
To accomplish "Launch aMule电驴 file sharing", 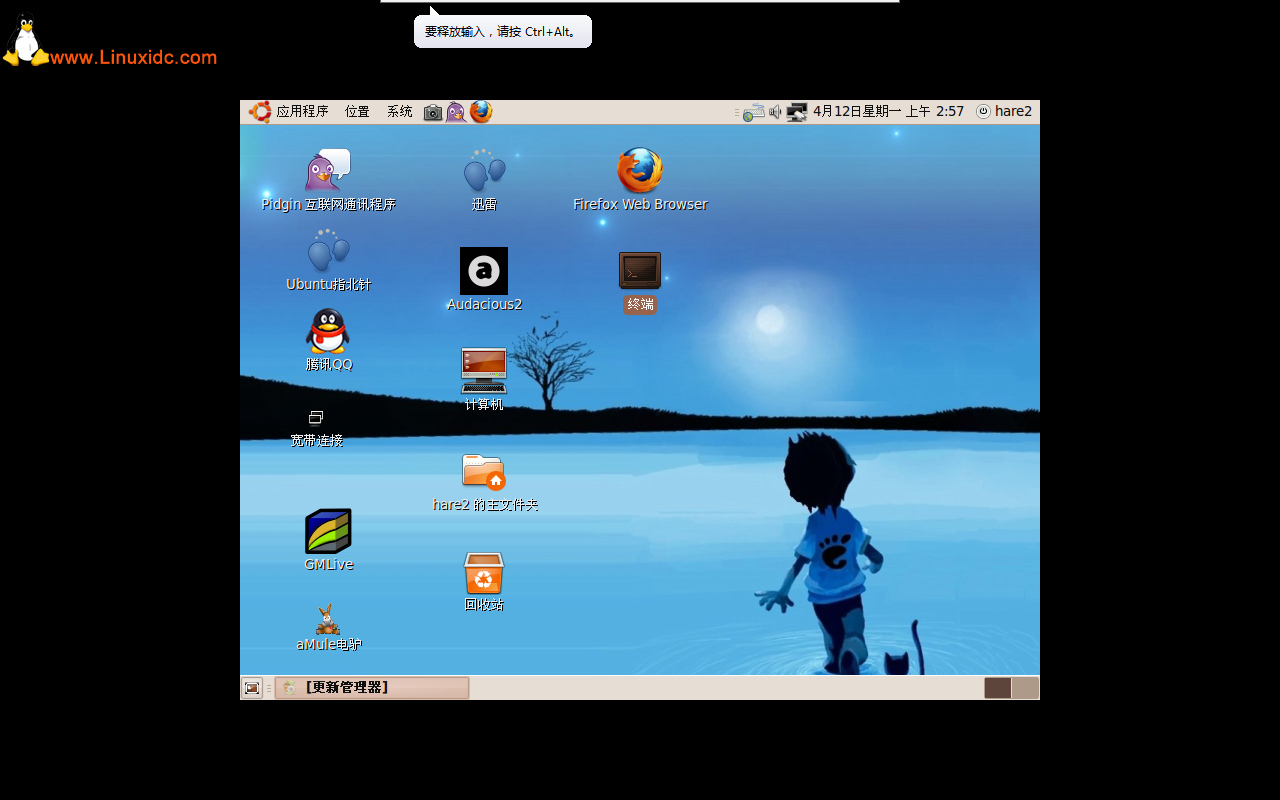I will click(328, 618).
